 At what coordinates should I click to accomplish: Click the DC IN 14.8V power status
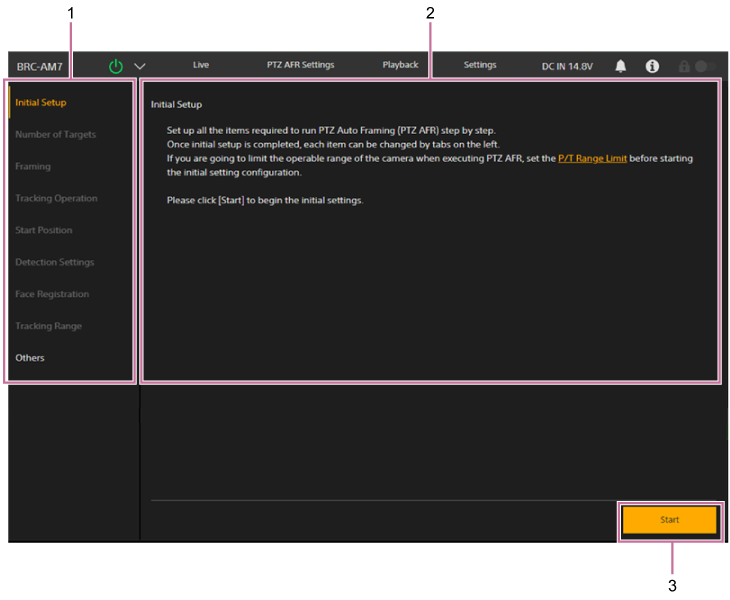pos(567,66)
